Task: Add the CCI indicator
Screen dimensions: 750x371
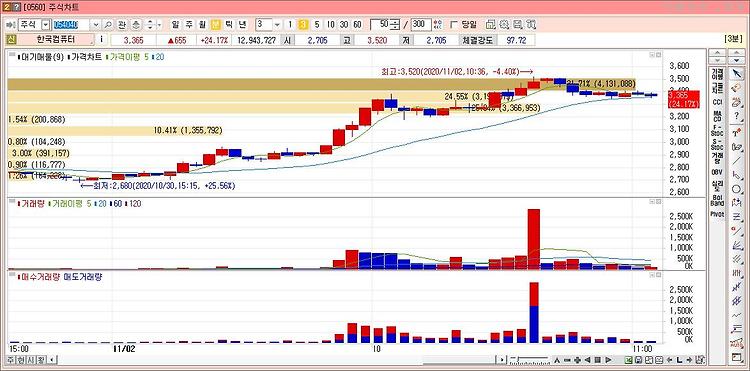Action: (717, 102)
